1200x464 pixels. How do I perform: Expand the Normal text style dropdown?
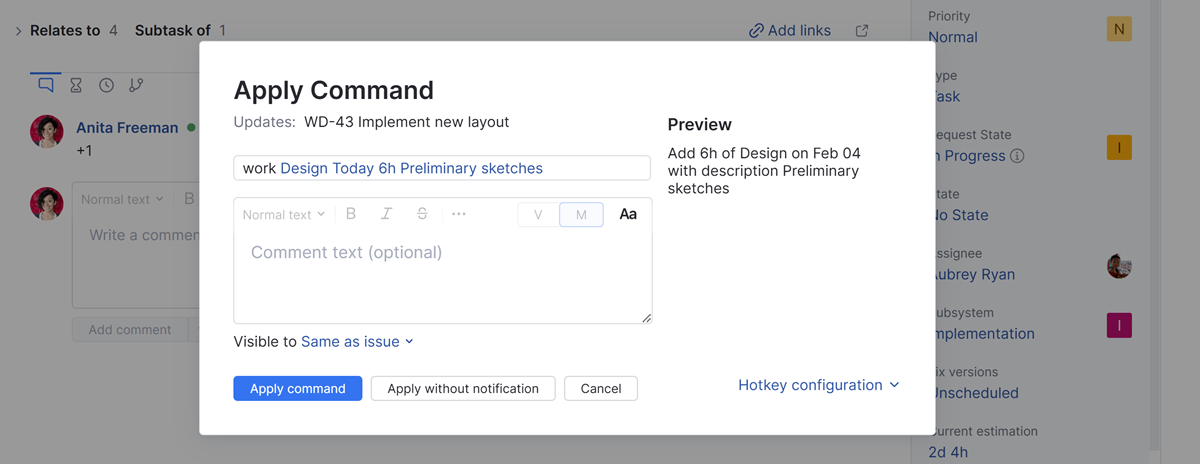click(x=284, y=215)
